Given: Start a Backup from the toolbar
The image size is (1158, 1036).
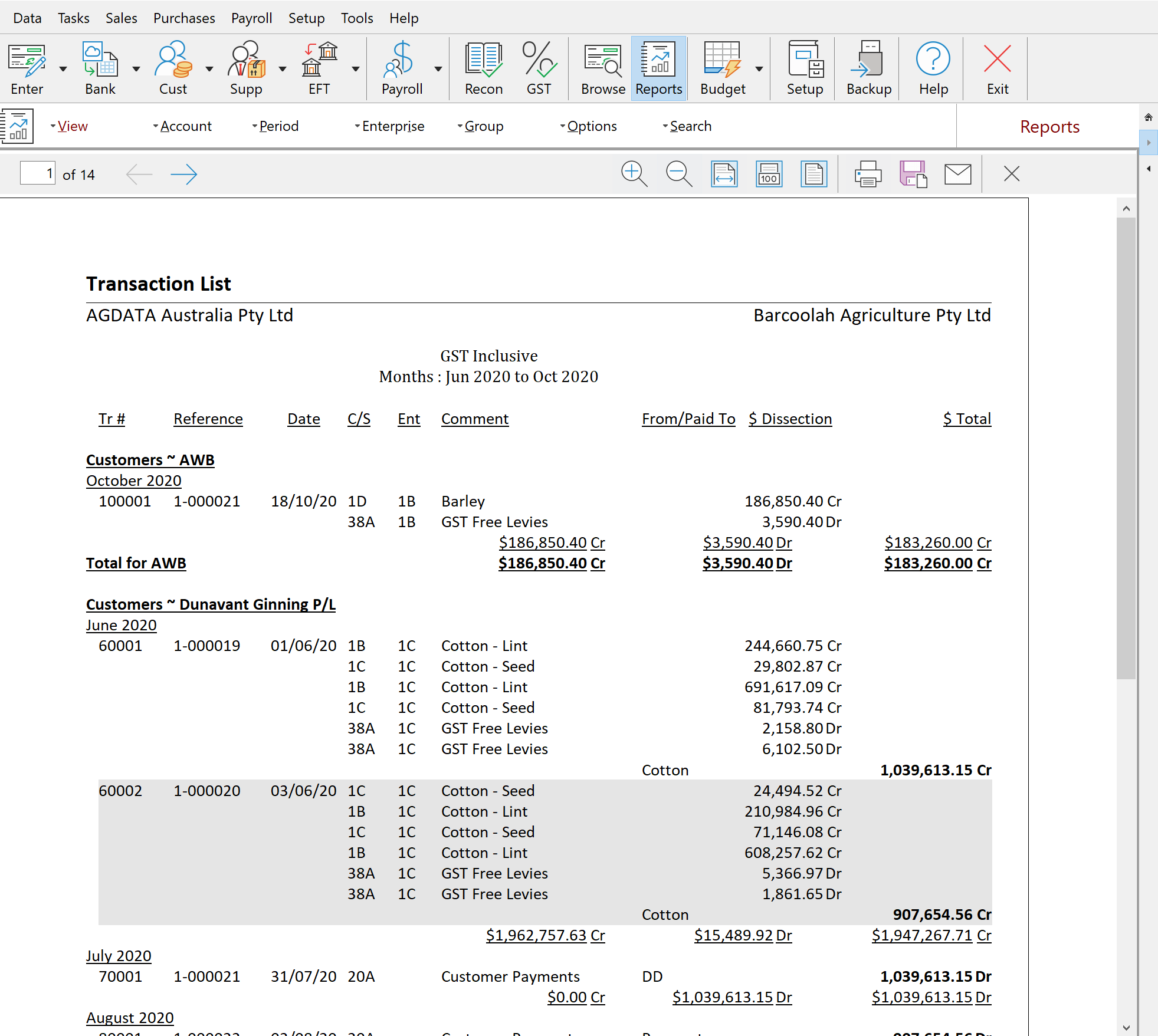Looking at the screenshot, I should pyautogui.click(x=869, y=68).
